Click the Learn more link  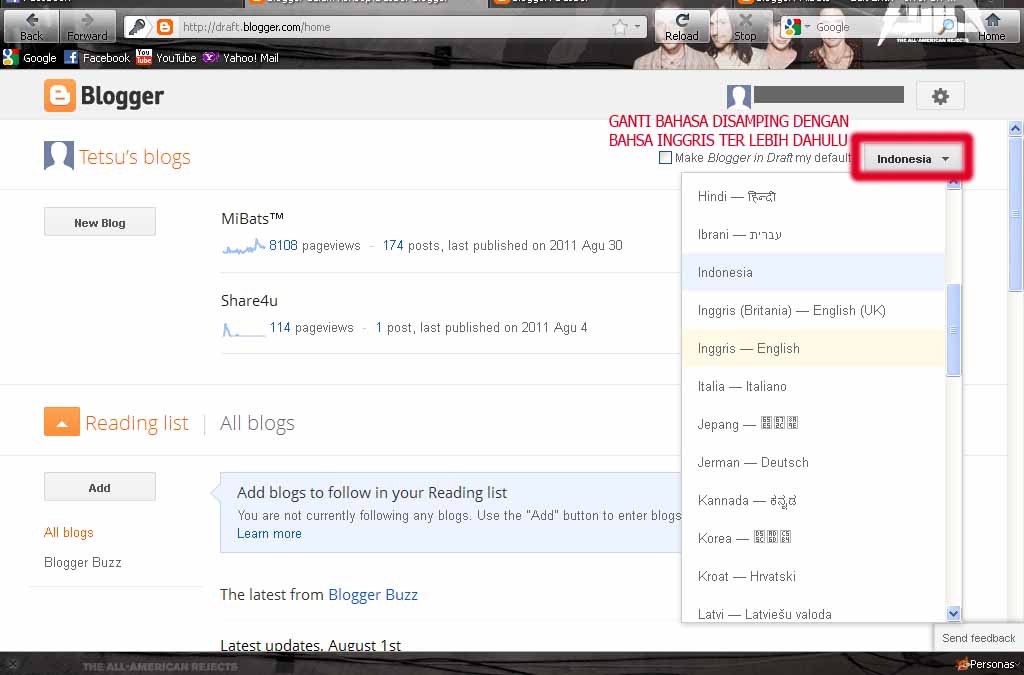268,533
